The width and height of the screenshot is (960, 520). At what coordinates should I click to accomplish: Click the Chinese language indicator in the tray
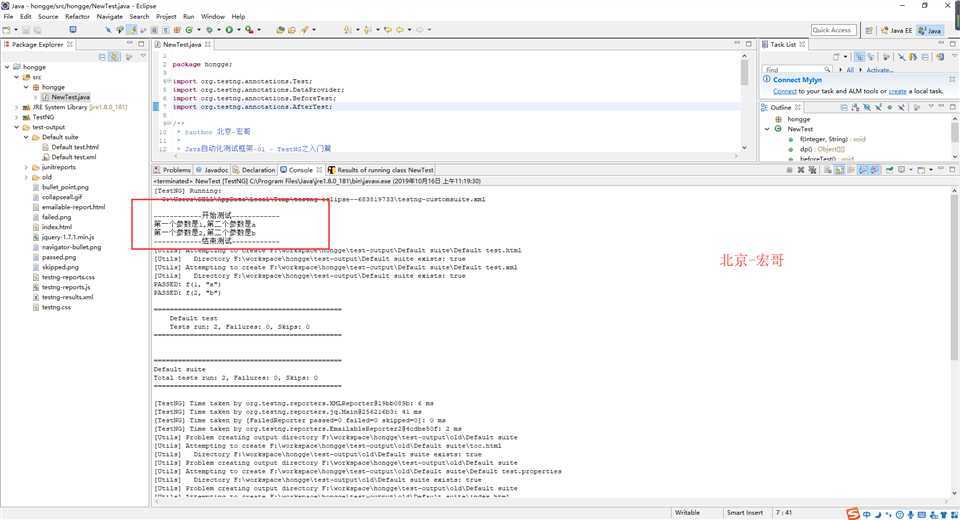coord(866,514)
